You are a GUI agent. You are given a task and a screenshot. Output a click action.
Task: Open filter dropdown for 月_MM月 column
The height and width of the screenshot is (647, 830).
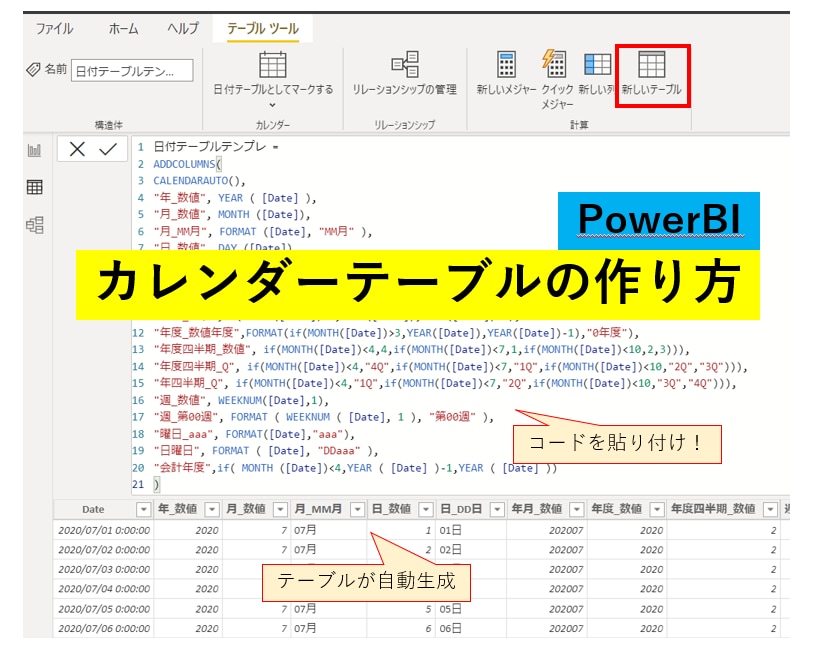358,509
